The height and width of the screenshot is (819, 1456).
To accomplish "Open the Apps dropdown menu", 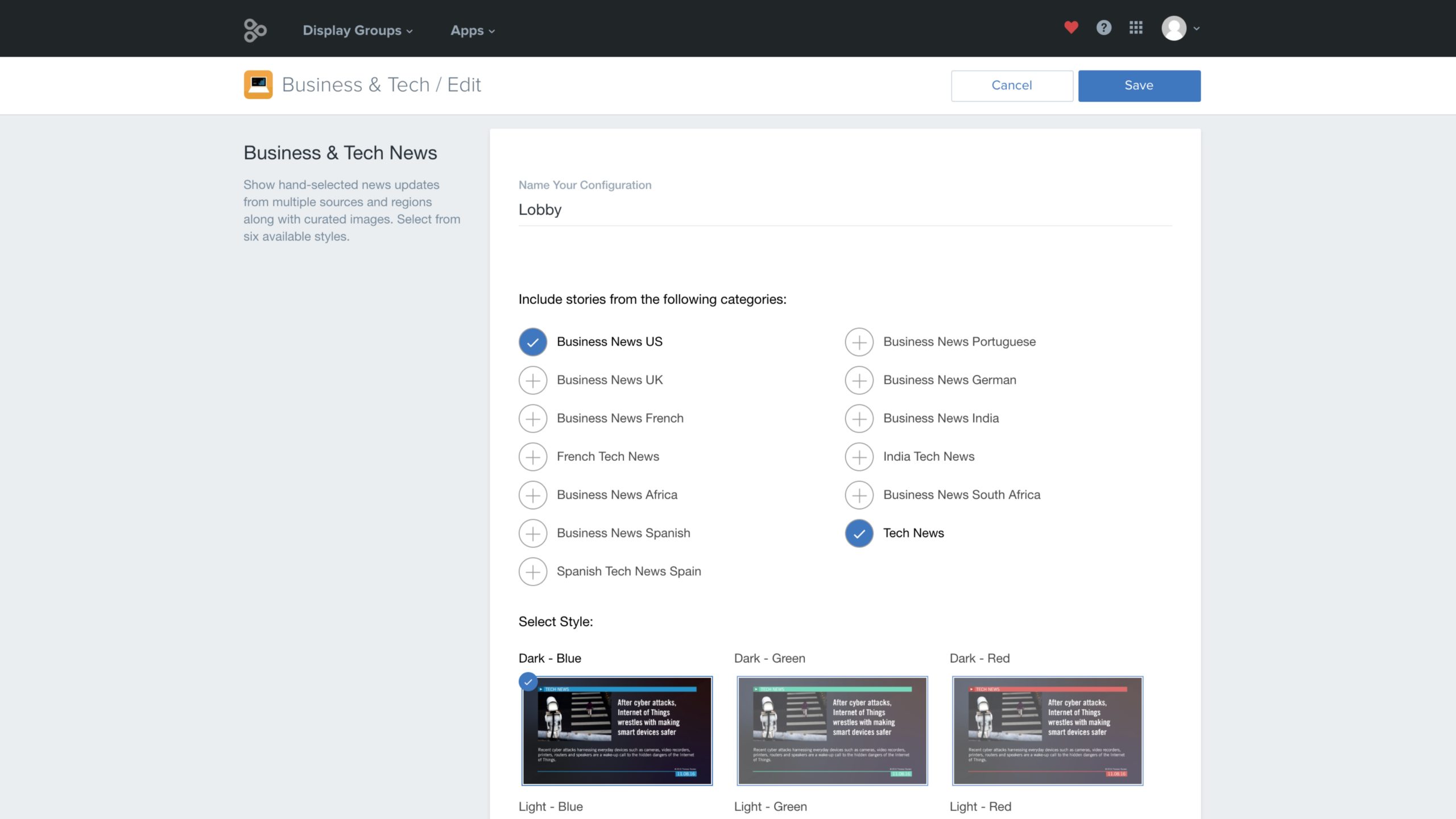I will (472, 31).
